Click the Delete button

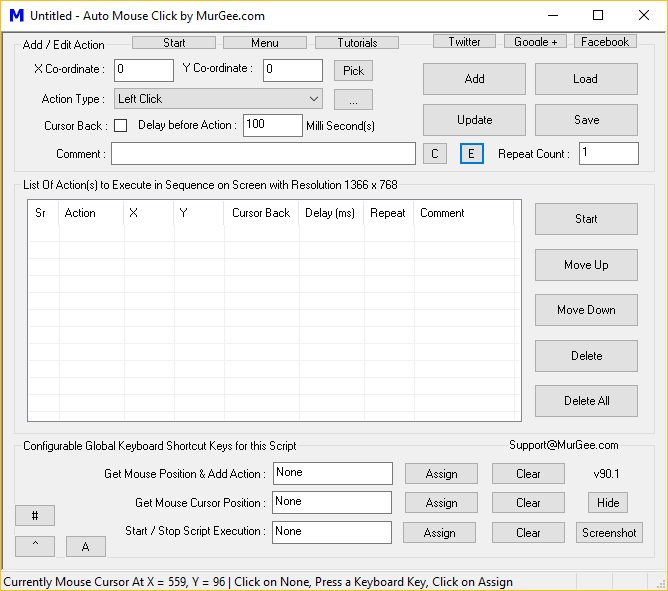coord(586,356)
